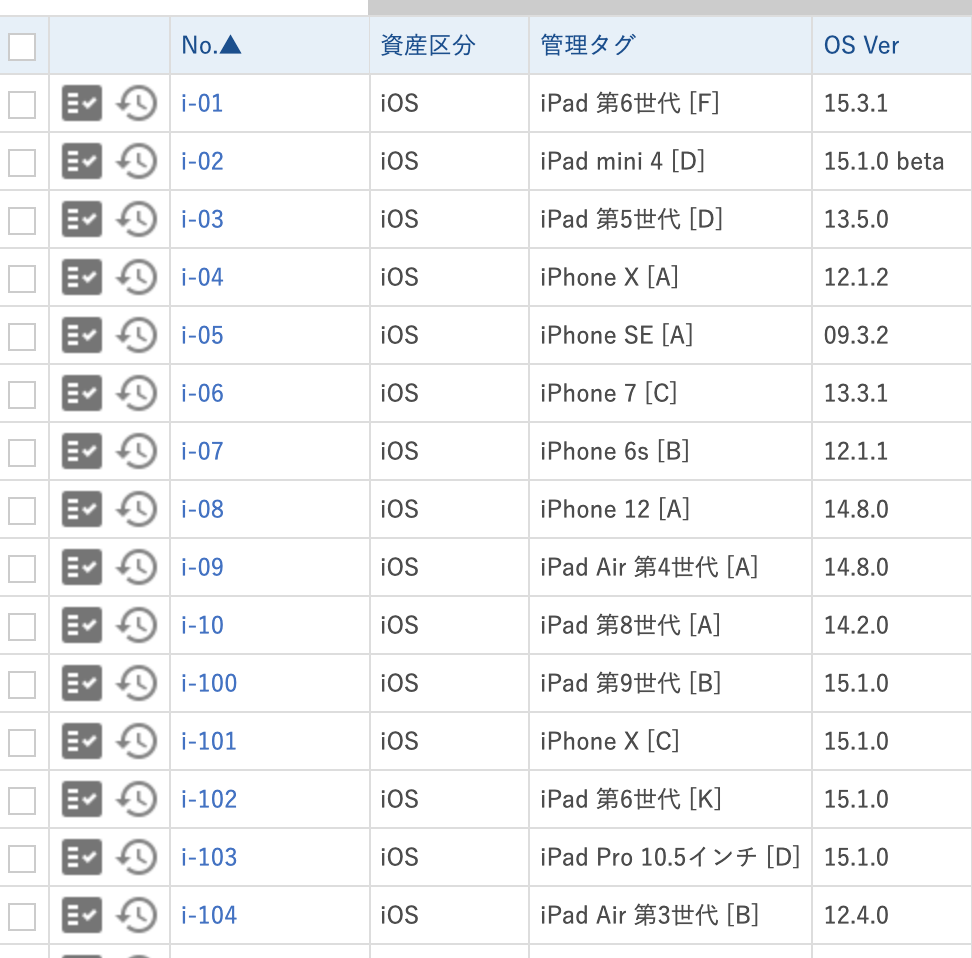Image resolution: width=972 pixels, height=958 pixels.
Task: Open checklist icon for row i-08
Action: [82, 509]
